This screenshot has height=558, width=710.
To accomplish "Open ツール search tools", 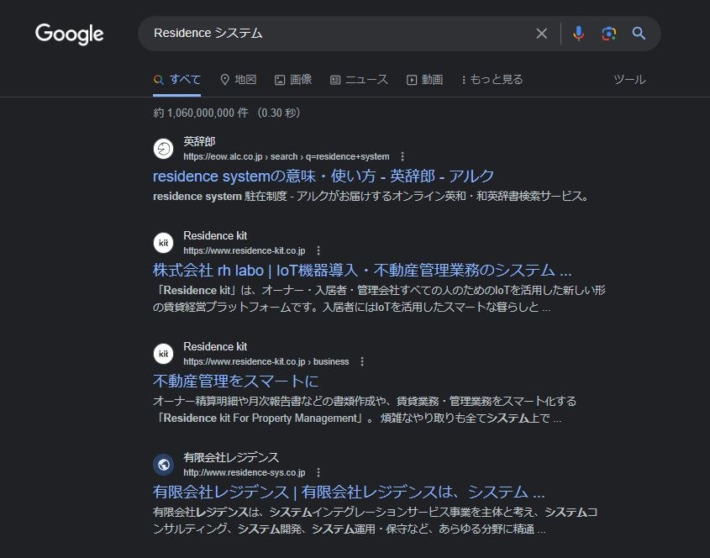I will (629, 80).
